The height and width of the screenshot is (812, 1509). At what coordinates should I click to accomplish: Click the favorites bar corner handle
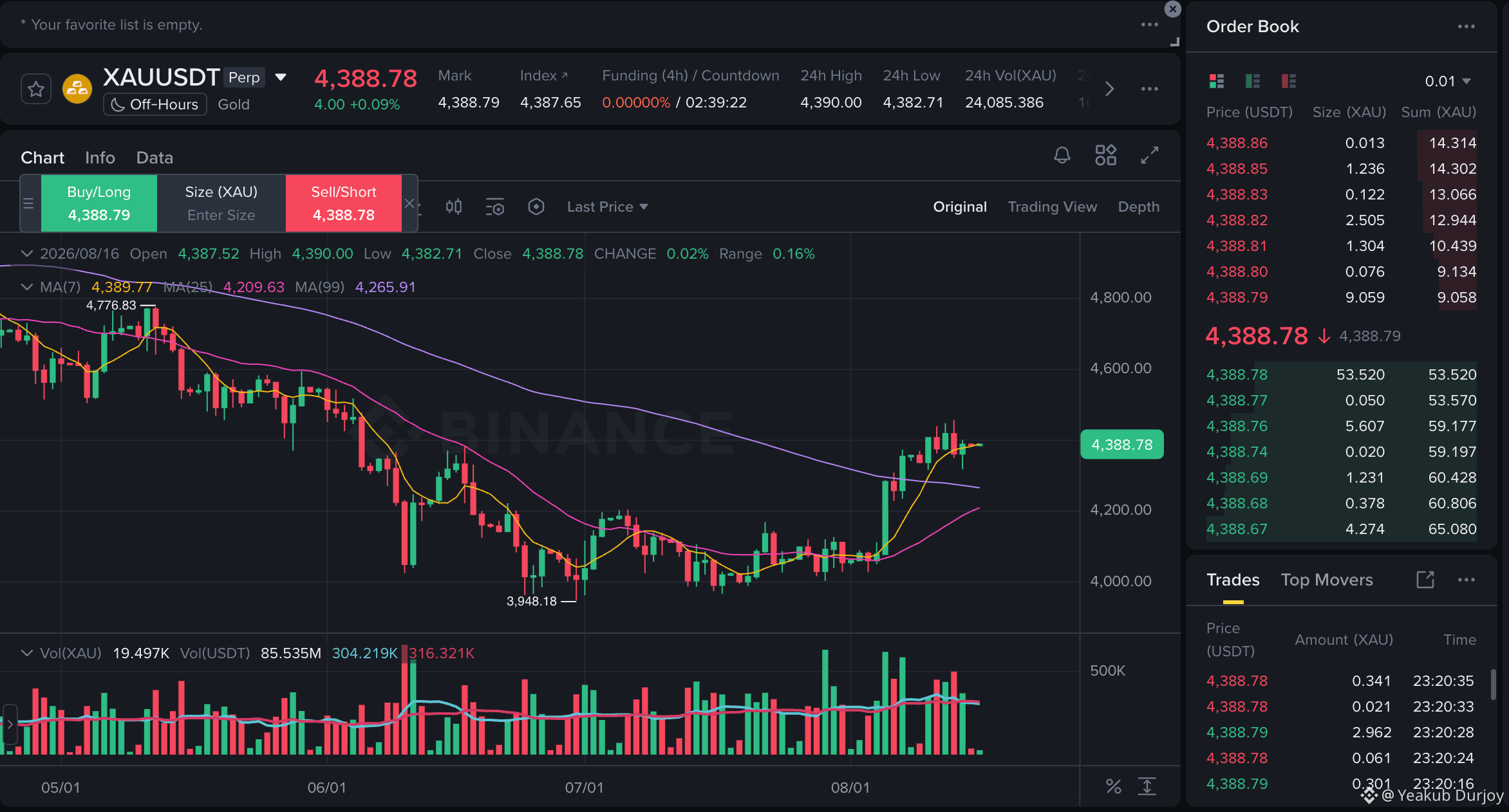1174,42
